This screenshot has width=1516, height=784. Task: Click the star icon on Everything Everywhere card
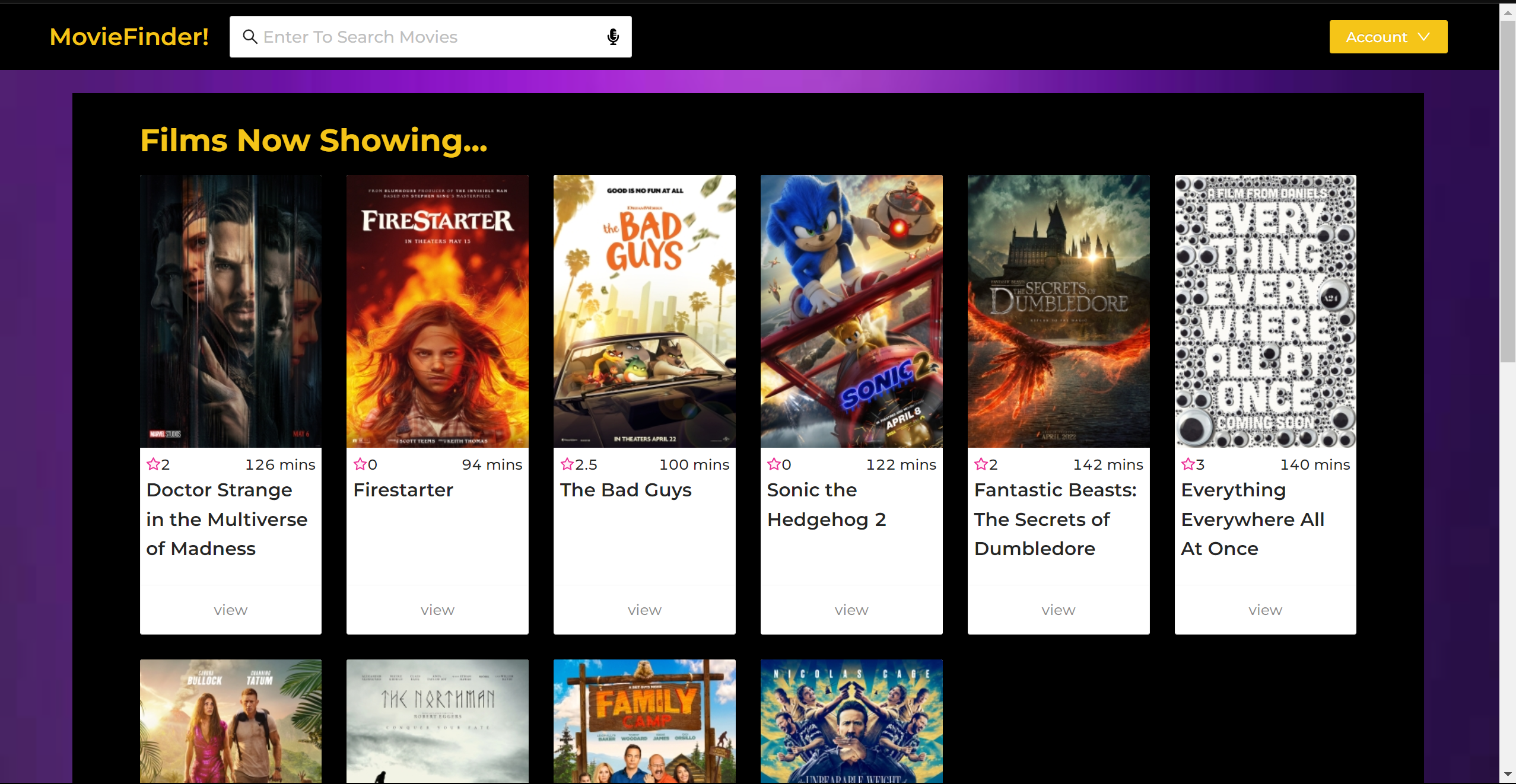tap(1188, 464)
